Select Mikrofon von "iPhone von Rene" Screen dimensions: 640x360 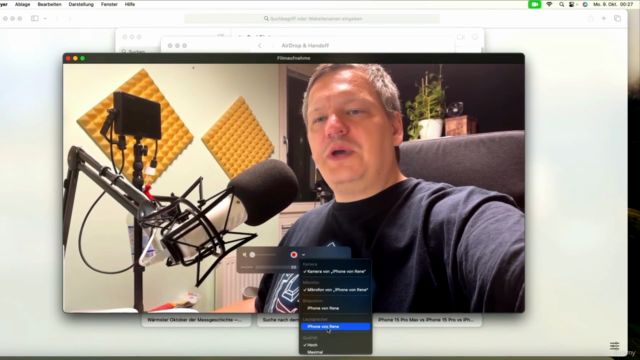[x=336, y=290]
